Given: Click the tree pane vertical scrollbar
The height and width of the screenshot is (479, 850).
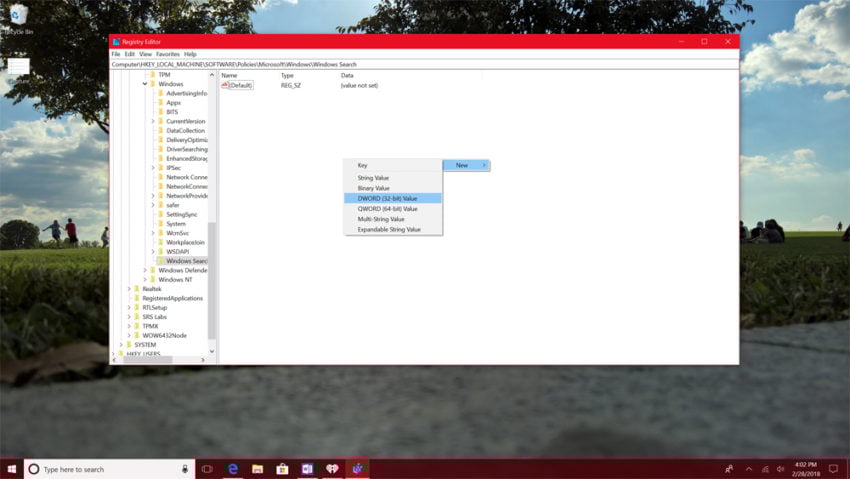Looking at the screenshot, I should [212, 213].
